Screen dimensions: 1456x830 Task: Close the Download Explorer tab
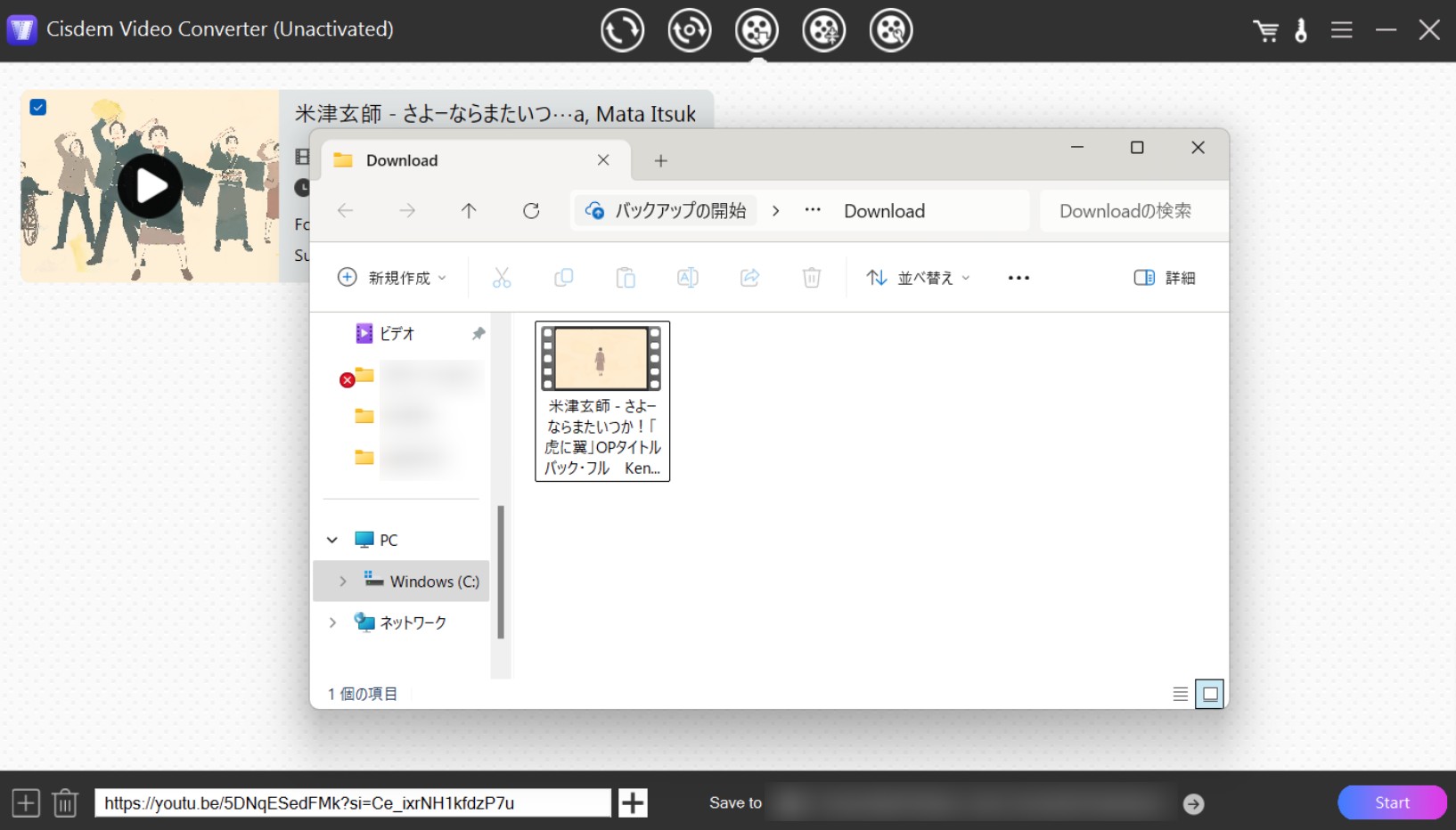point(603,160)
